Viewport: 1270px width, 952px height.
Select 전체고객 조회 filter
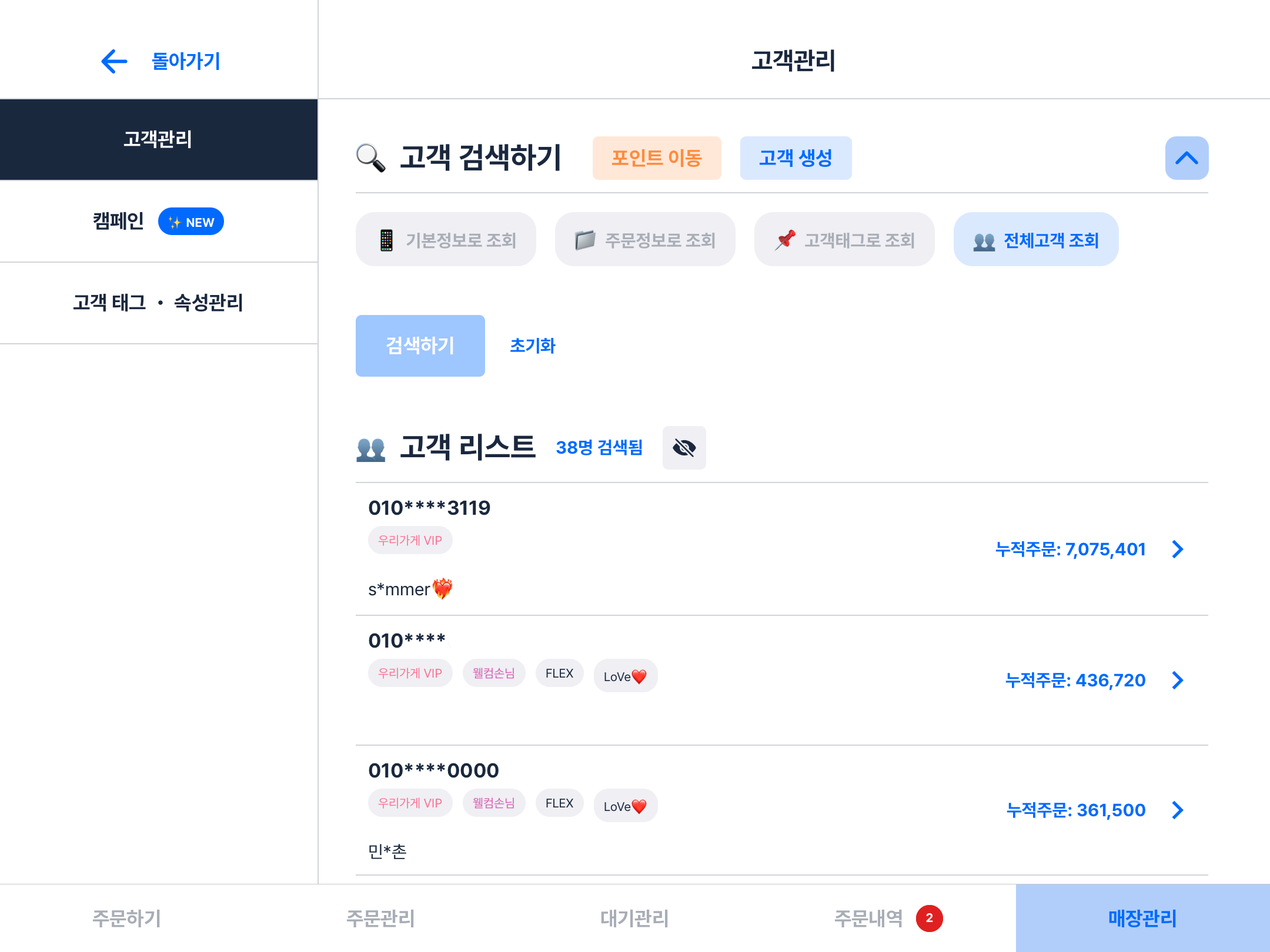click(1035, 240)
